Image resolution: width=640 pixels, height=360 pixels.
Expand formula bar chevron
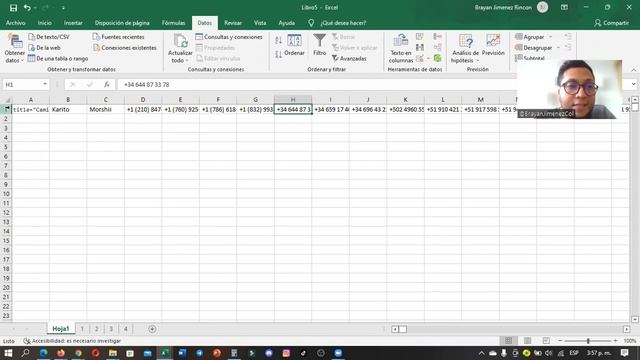[x=633, y=84]
